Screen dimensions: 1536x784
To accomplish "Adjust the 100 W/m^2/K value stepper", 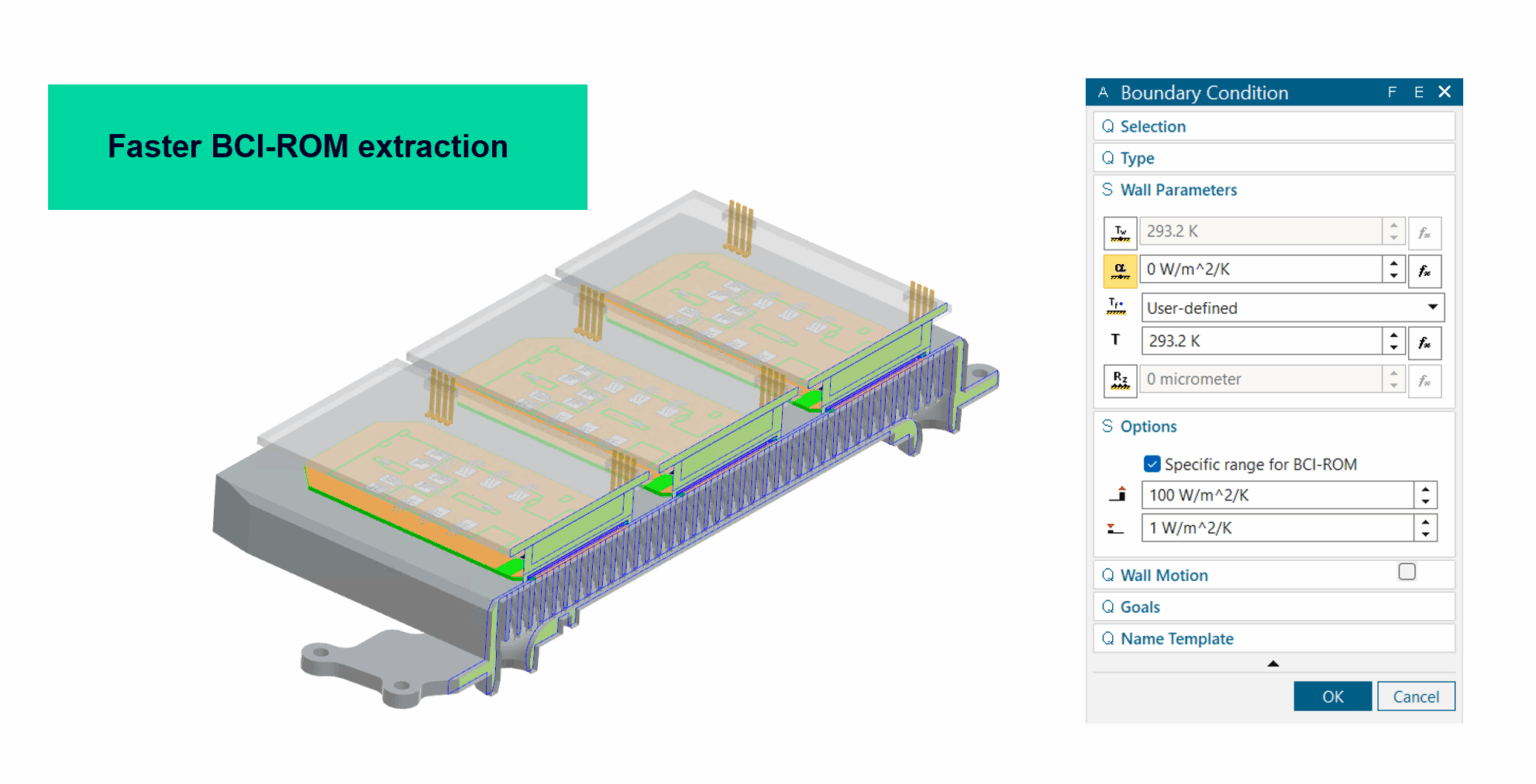I will point(1426,495).
